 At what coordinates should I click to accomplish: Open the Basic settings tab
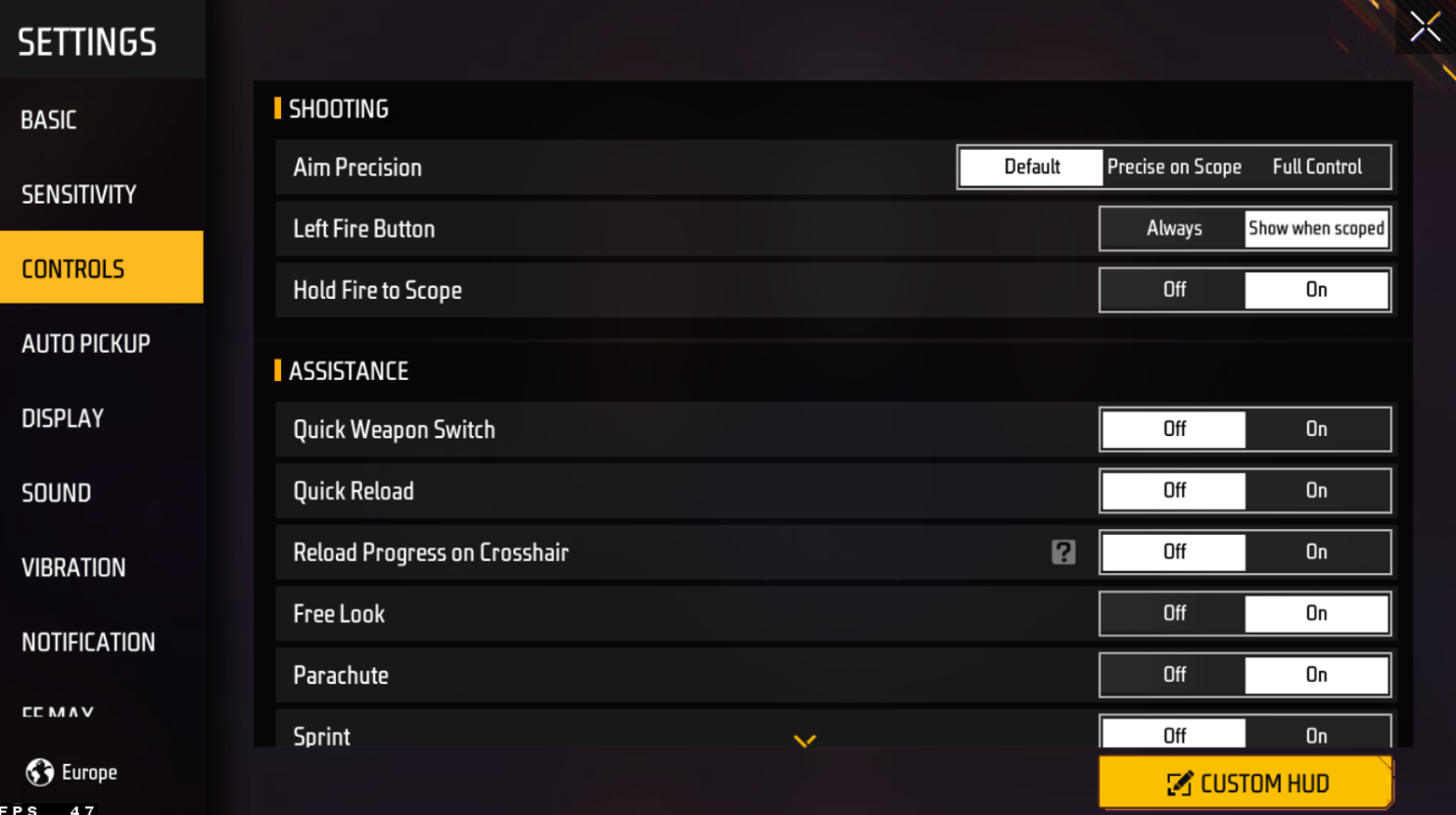coord(49,120)
